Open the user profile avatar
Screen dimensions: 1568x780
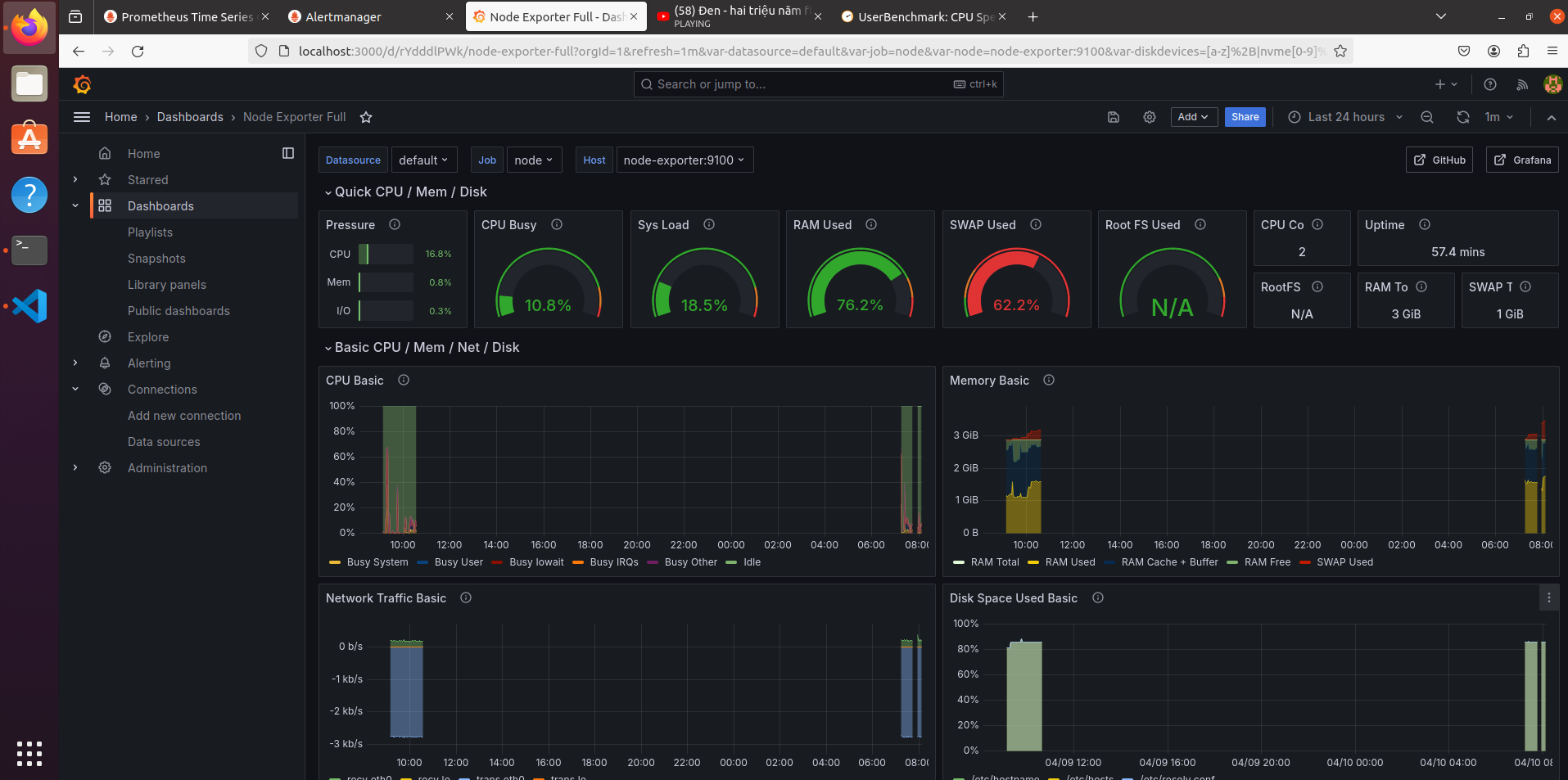1552,84
